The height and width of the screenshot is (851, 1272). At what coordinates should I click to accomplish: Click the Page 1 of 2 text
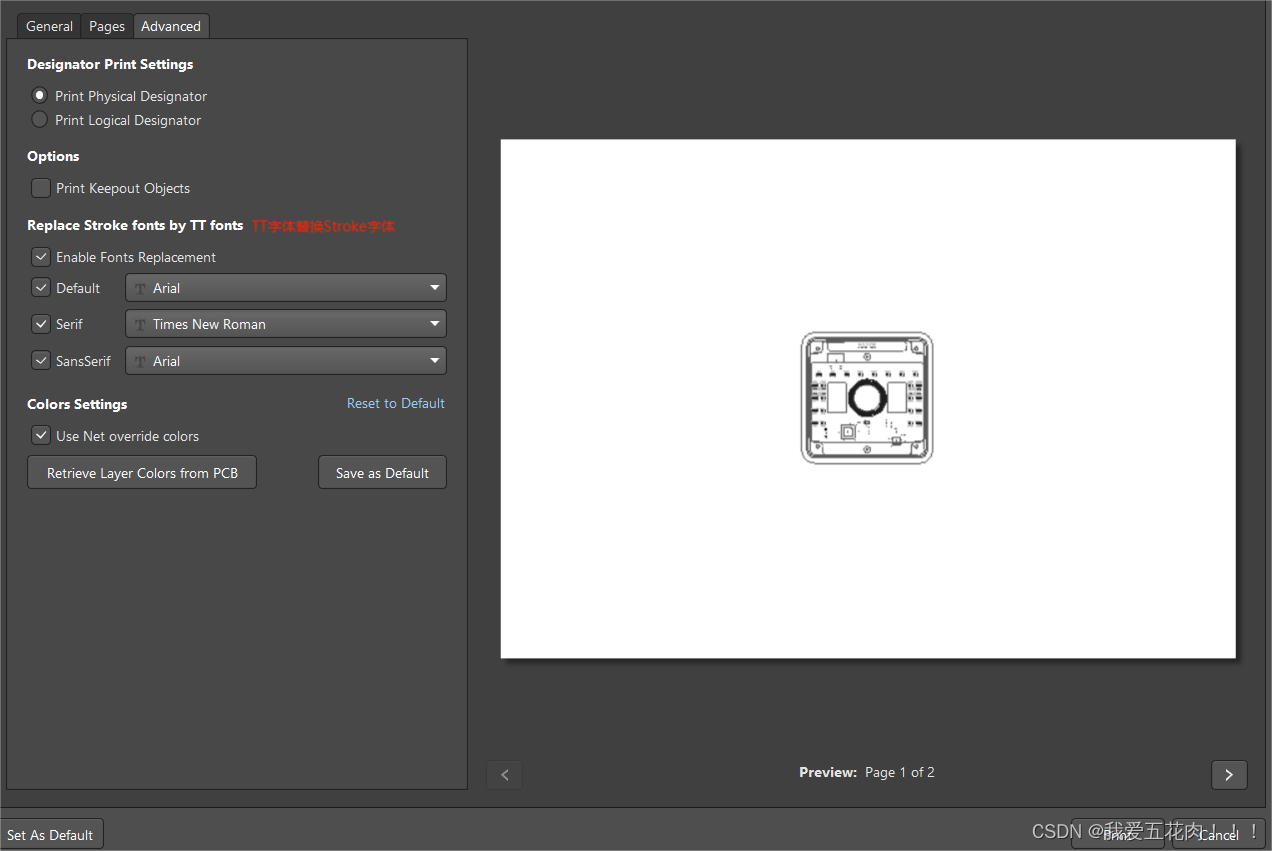coord(900,772)
